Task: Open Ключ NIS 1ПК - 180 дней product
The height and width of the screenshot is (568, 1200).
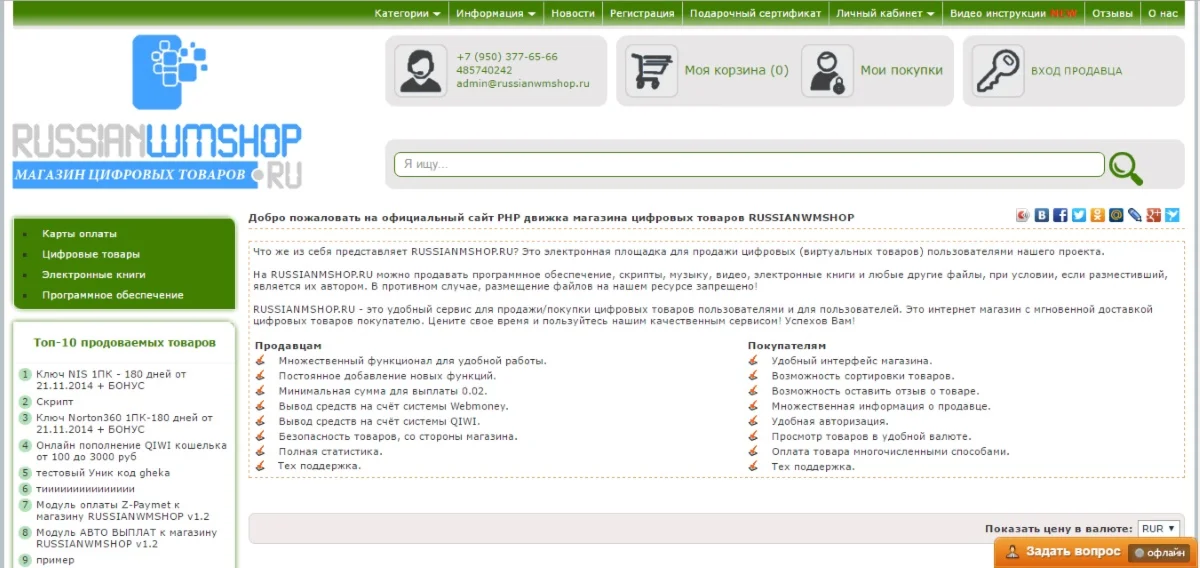Action: coord(111,379)
